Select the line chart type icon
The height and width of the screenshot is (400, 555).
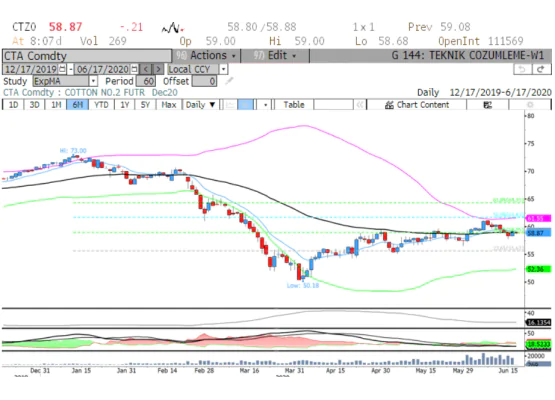click(x=230, y=105)
